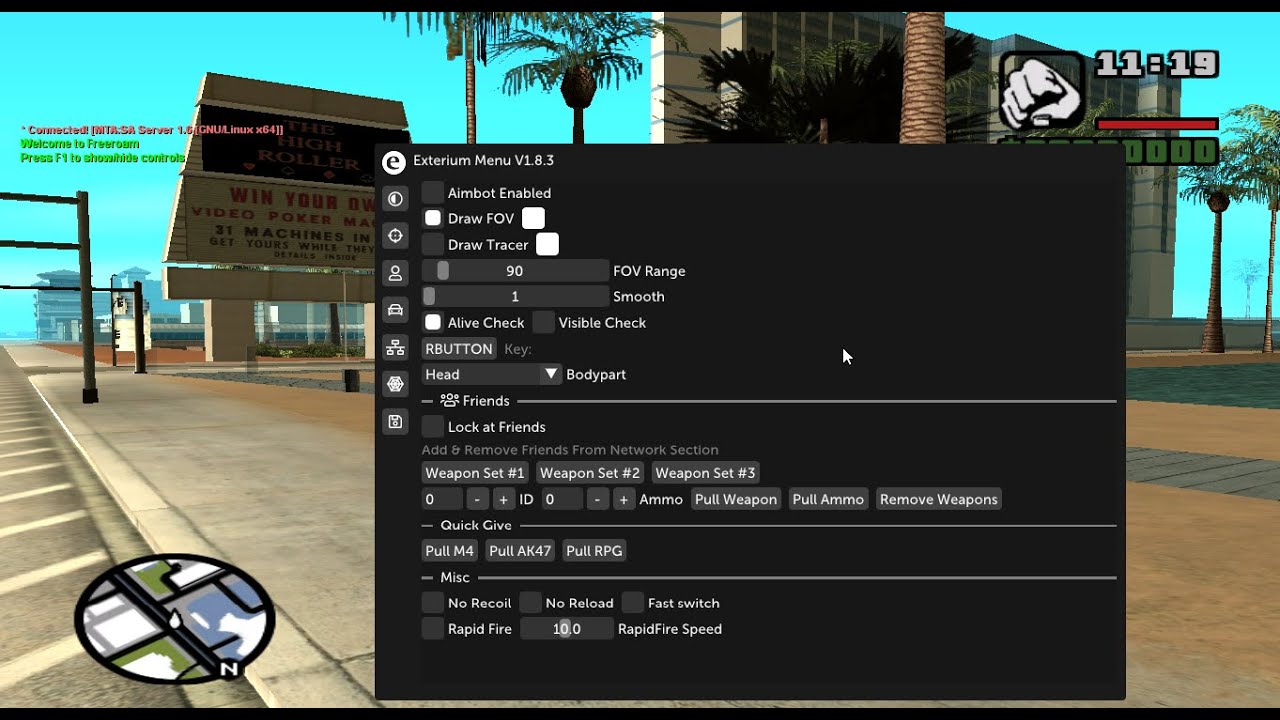Viewport: 1280px width, 720px height.
Task: Open the Bodypart dropdown arrow
Action: pos(550,374)
